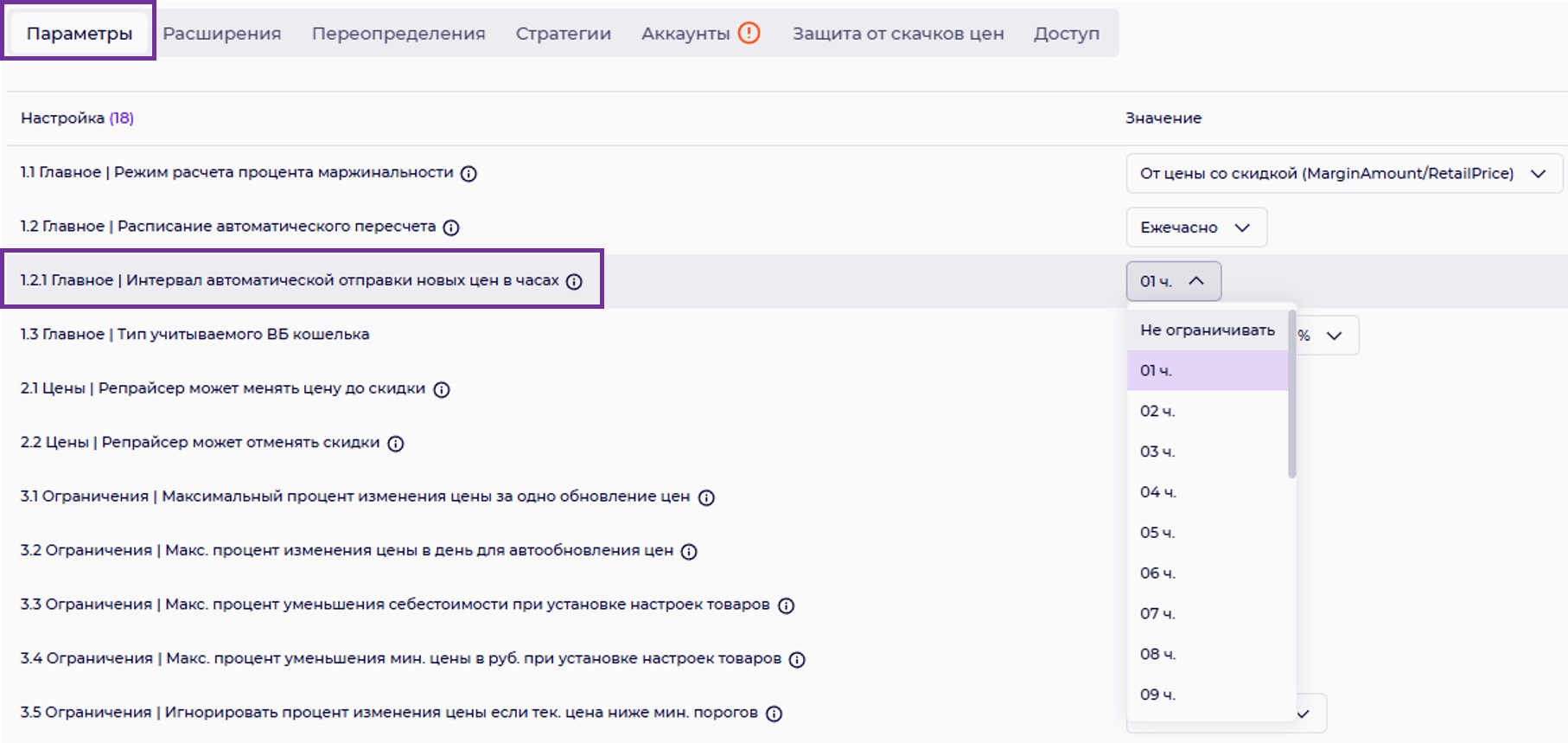Screen dimensions: 1568x743
Task: Click info icon beside setting 1.1 margin mode
Action: pyautogui.click(x=468, y=174)
